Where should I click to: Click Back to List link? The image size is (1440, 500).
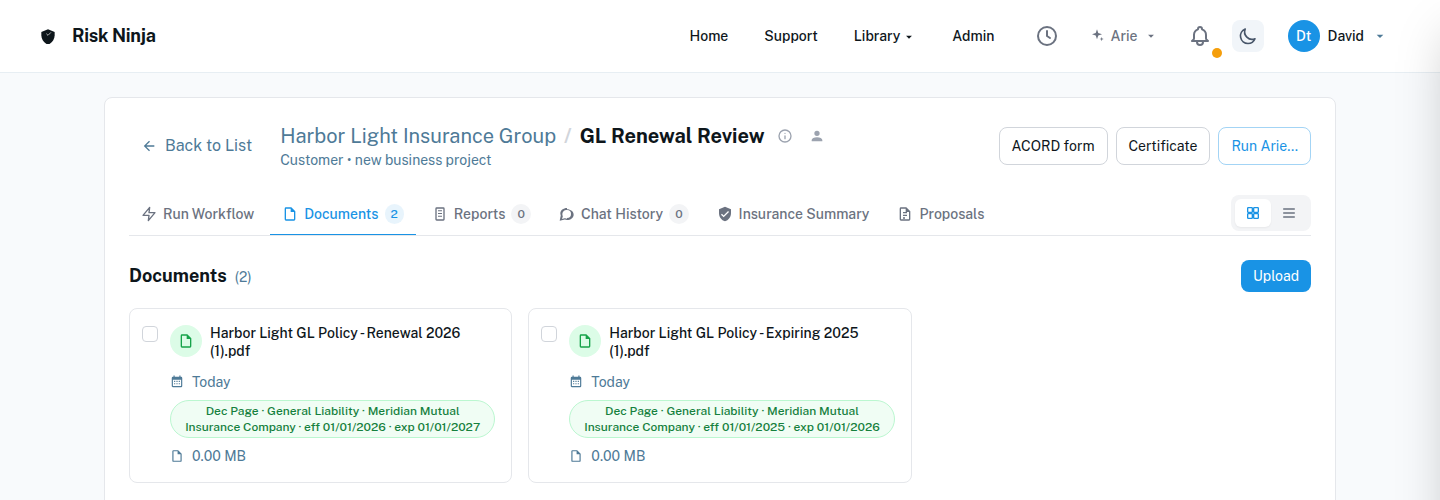click(x=197, y=145)
